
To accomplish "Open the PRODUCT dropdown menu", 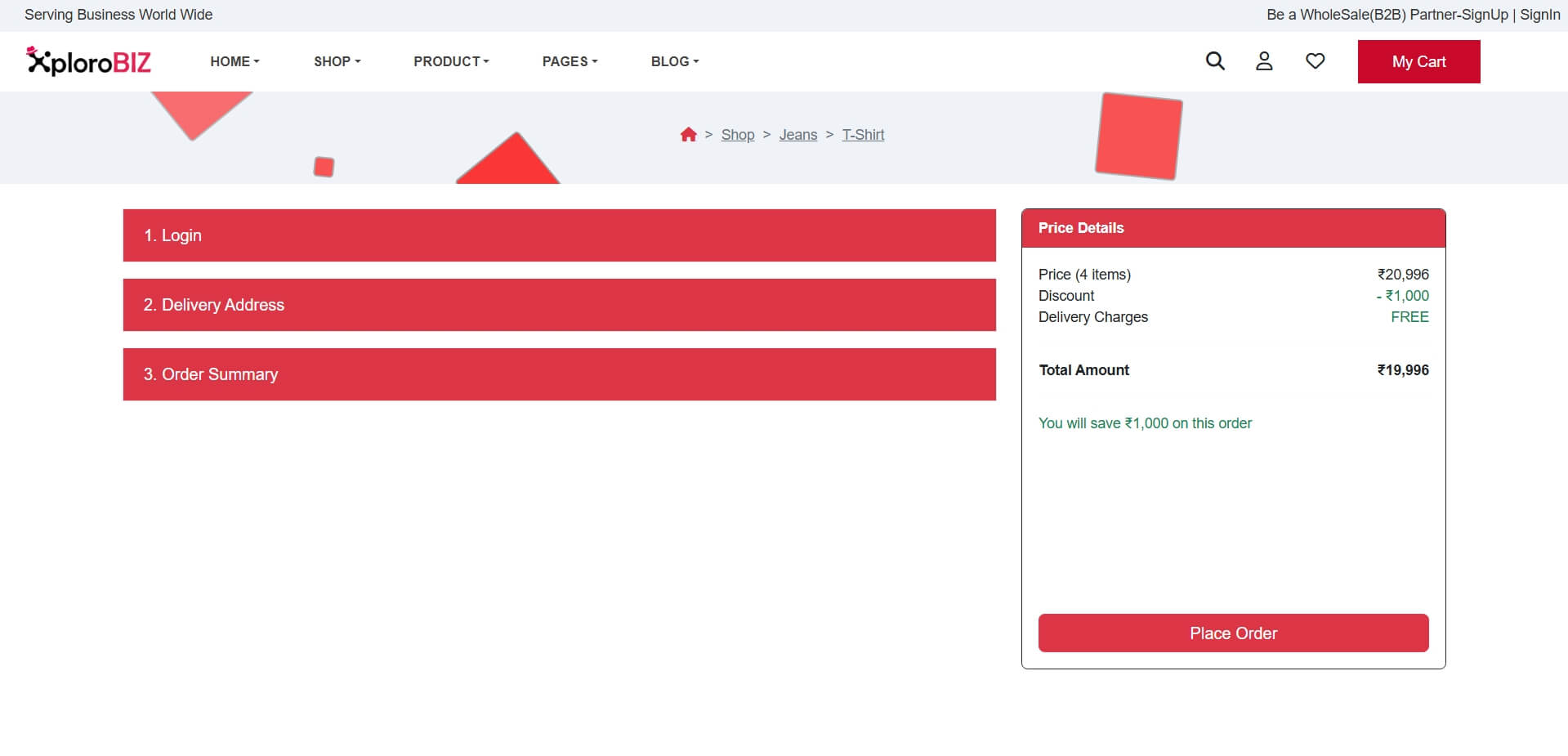I will 450,61.
